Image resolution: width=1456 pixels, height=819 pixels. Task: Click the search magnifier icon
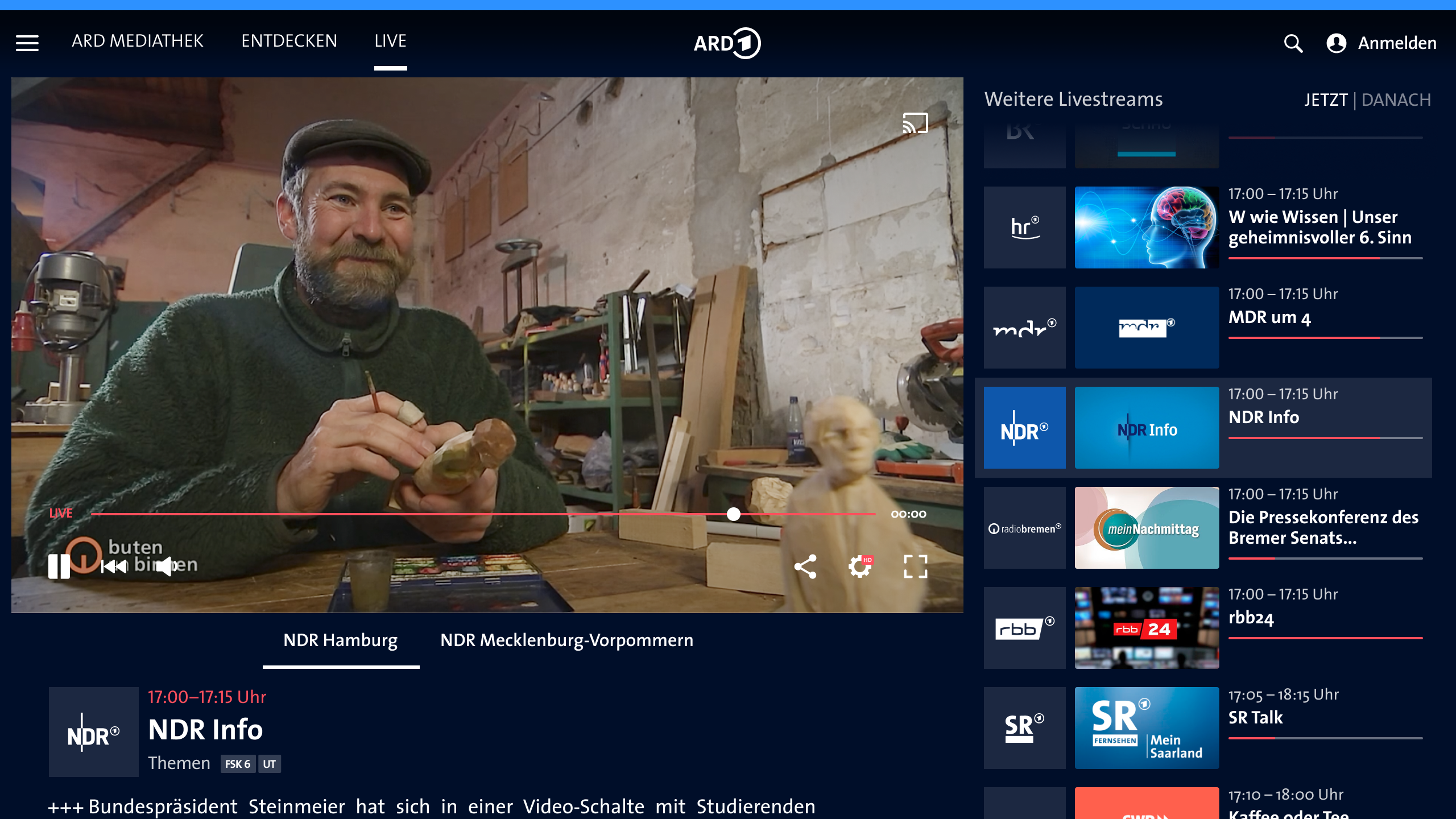[x=1293, y=43]
